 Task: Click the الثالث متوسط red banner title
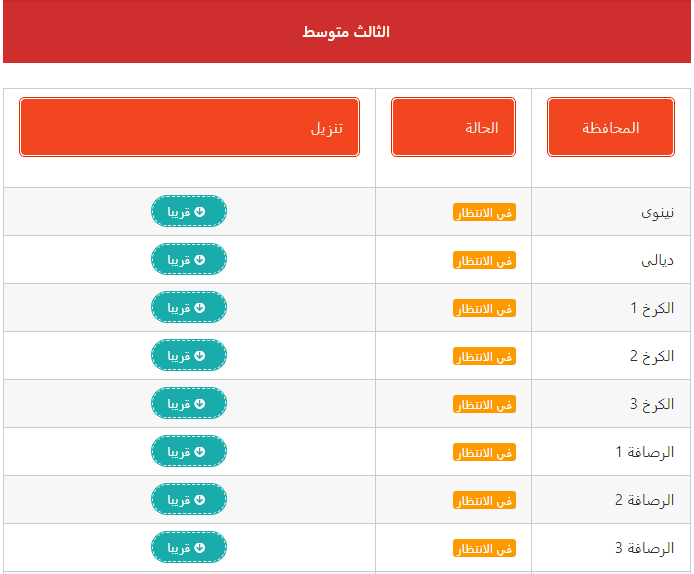(346, 32)
